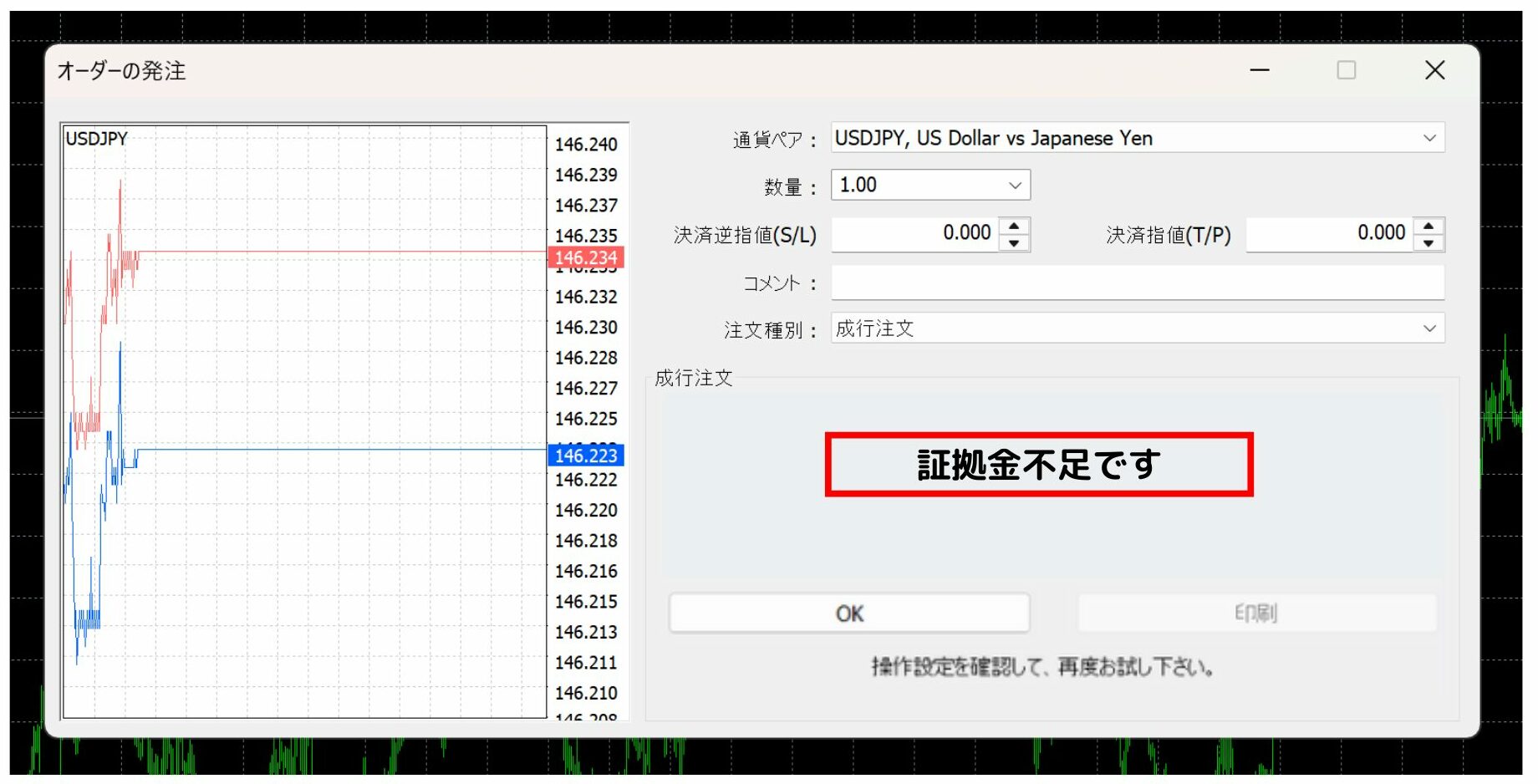Click the blue bid price label 146.223

click(586, 456)
